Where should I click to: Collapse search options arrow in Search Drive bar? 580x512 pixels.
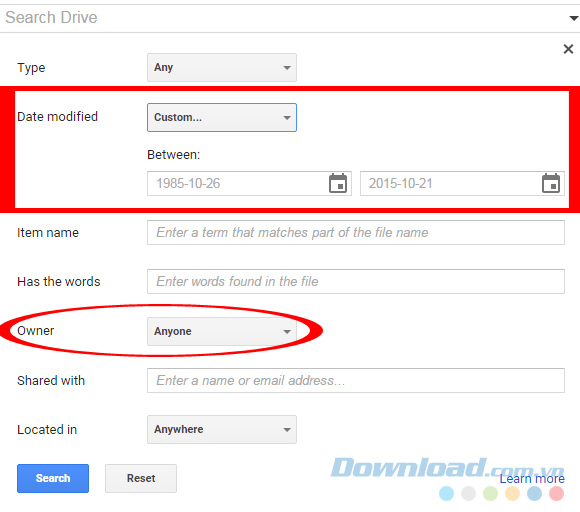click(x=574, y=18)
